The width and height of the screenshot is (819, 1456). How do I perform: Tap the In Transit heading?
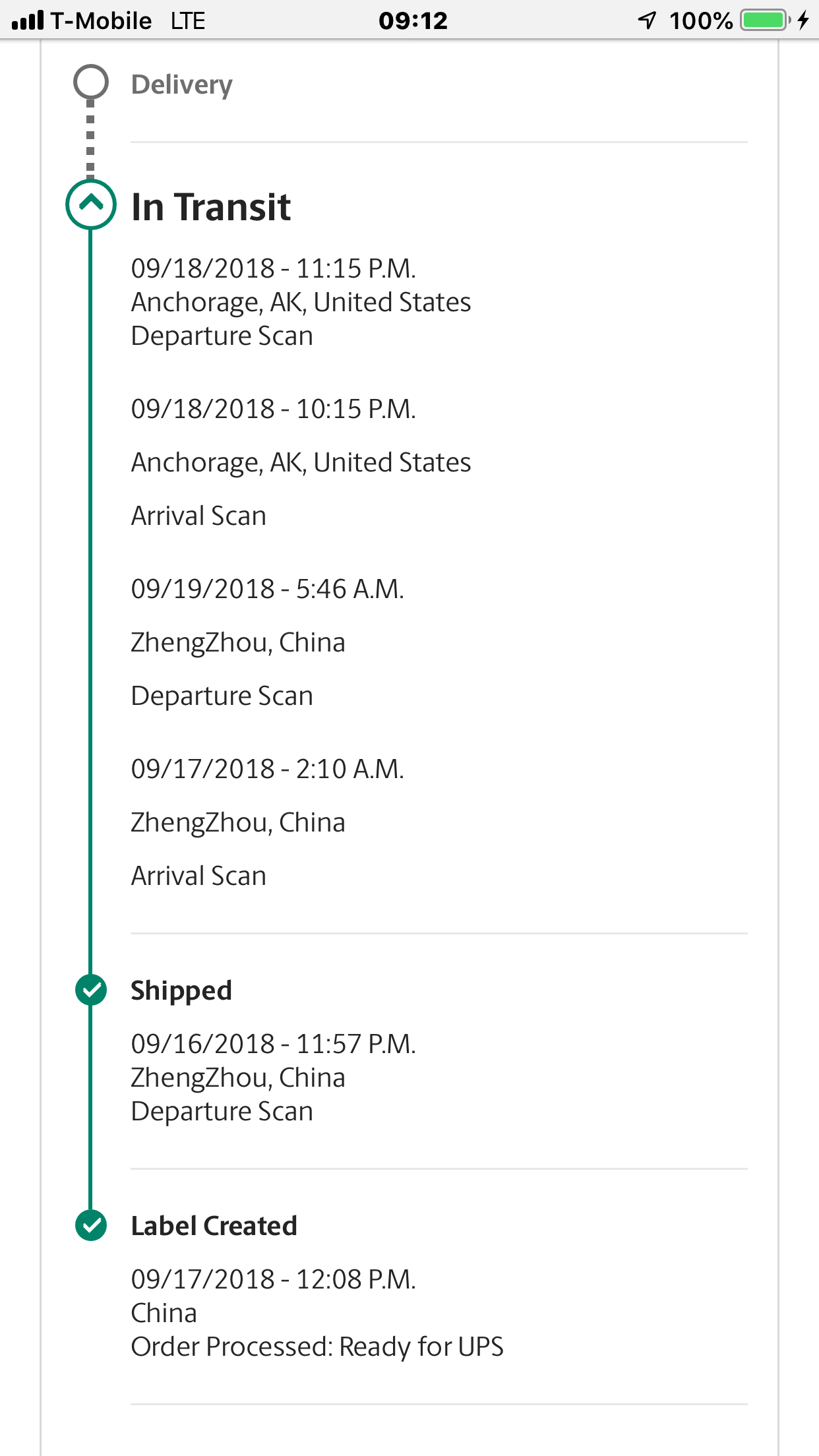[211, 207]
